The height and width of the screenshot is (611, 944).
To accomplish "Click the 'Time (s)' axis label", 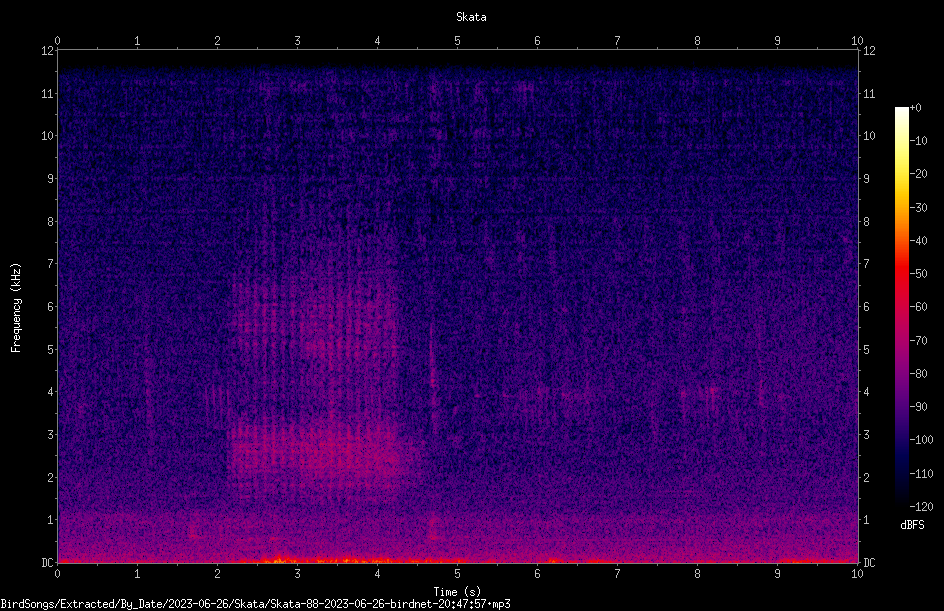I will [x=457, y=592].
